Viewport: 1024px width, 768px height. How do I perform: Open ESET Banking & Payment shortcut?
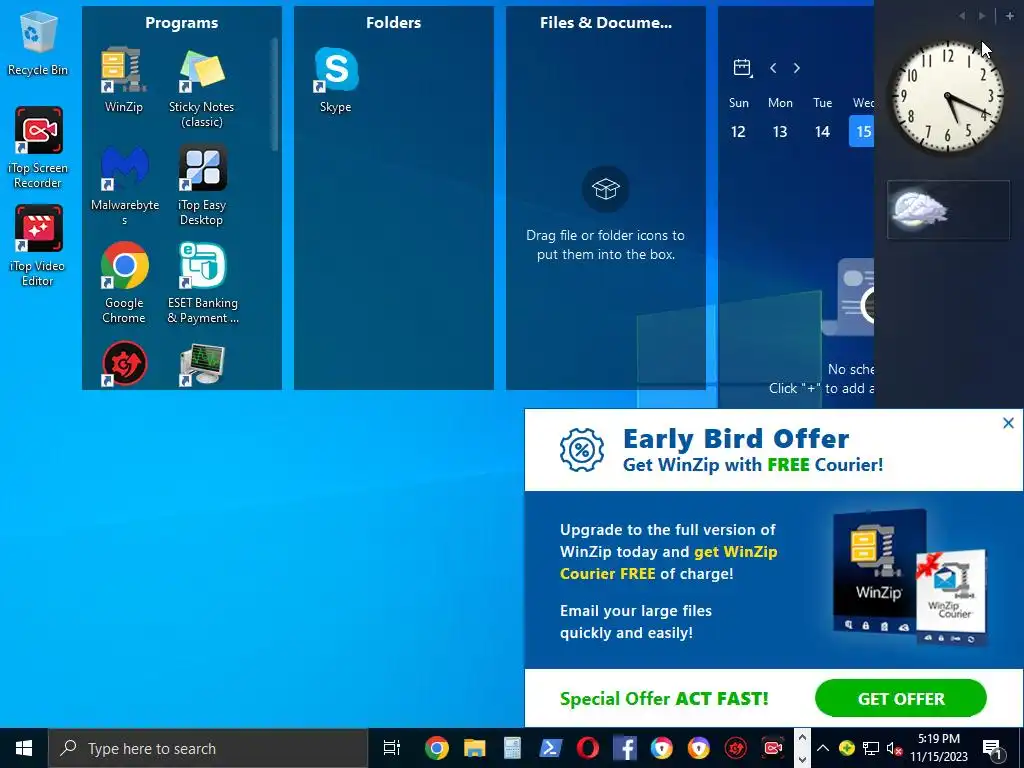tap(202, 283)
